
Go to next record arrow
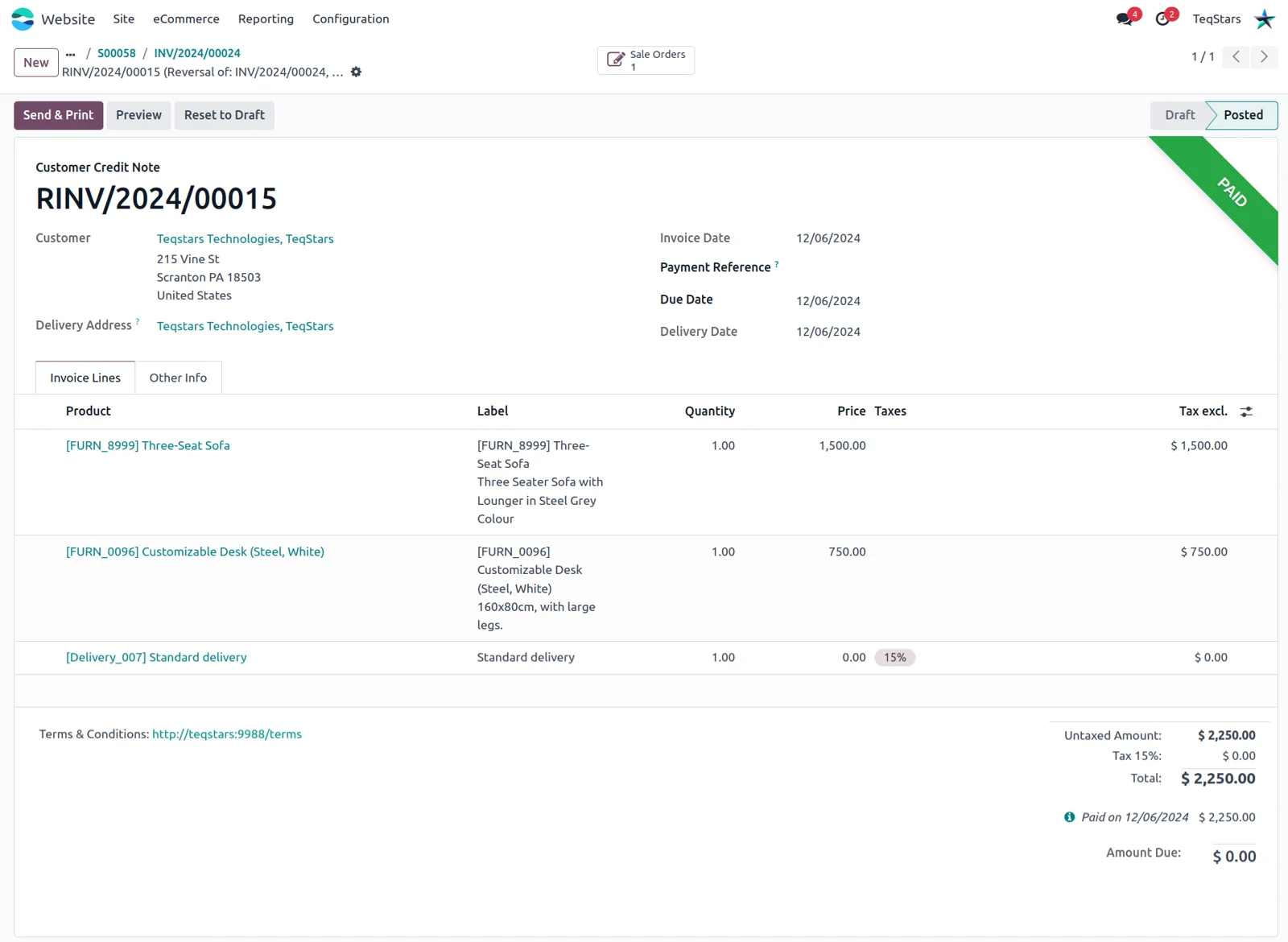[1264, 56]
